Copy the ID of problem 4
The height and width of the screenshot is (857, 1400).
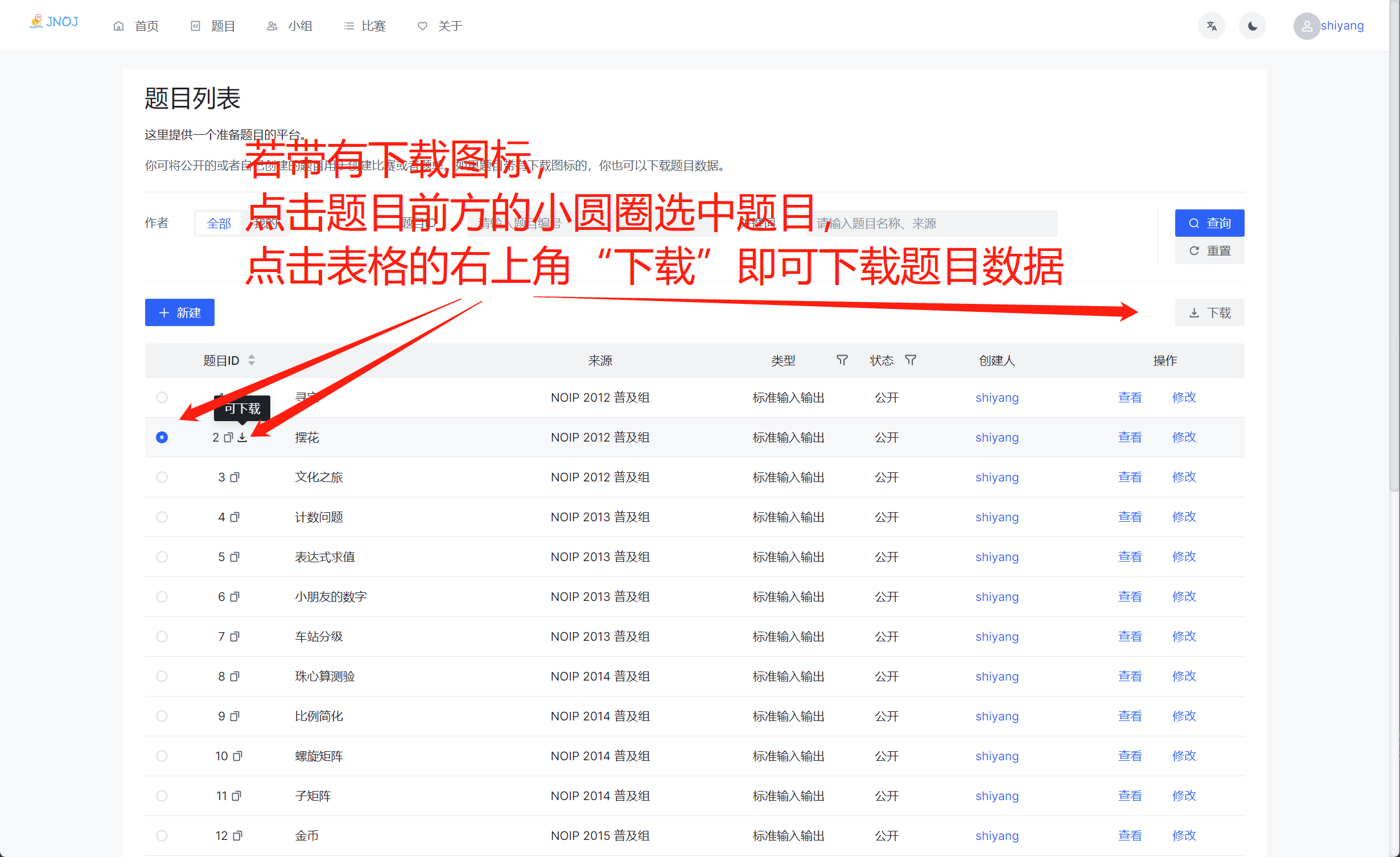pyautogui.click(x=234, y=517)
